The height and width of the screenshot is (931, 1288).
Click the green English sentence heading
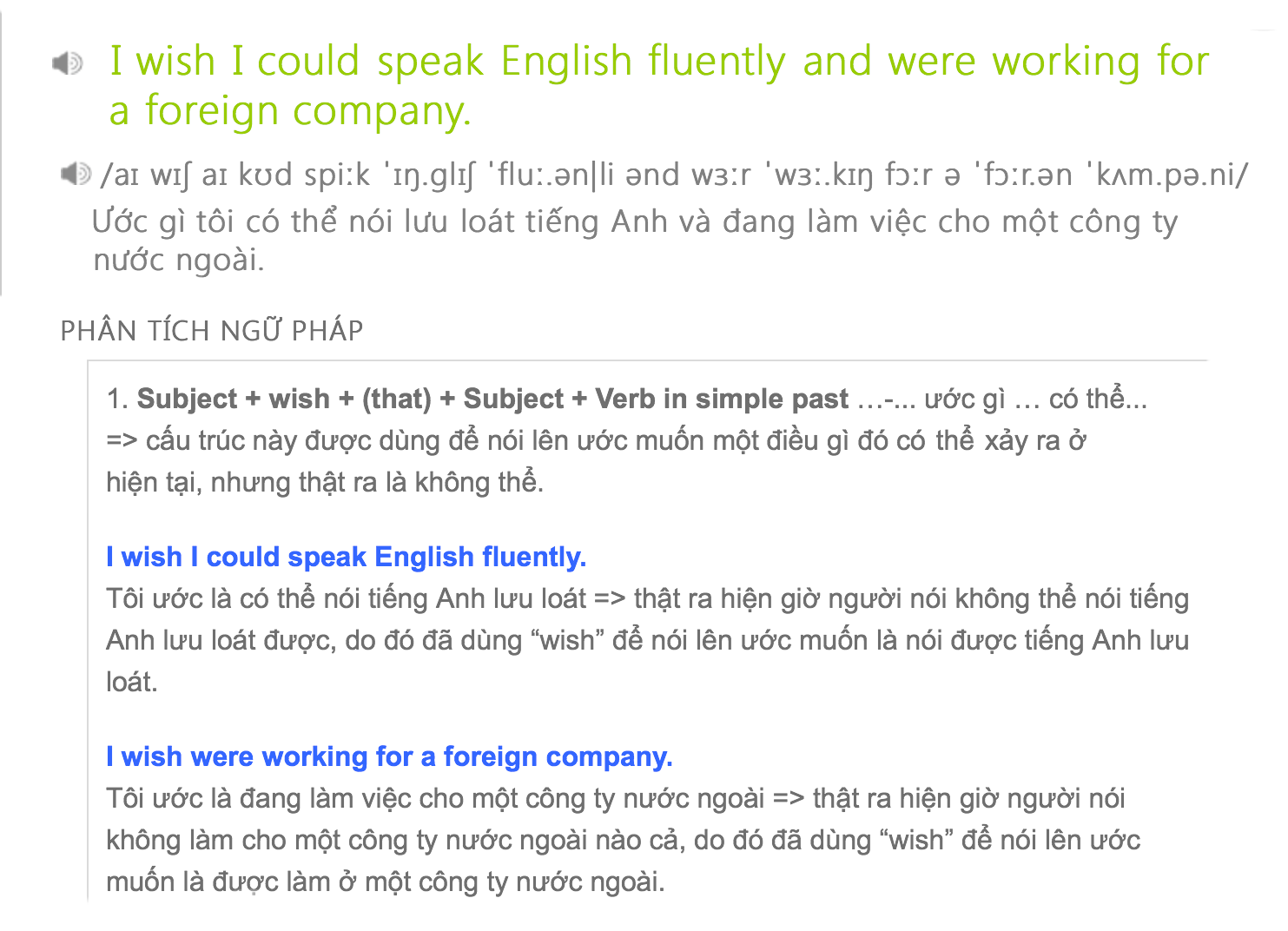point(659,86)
